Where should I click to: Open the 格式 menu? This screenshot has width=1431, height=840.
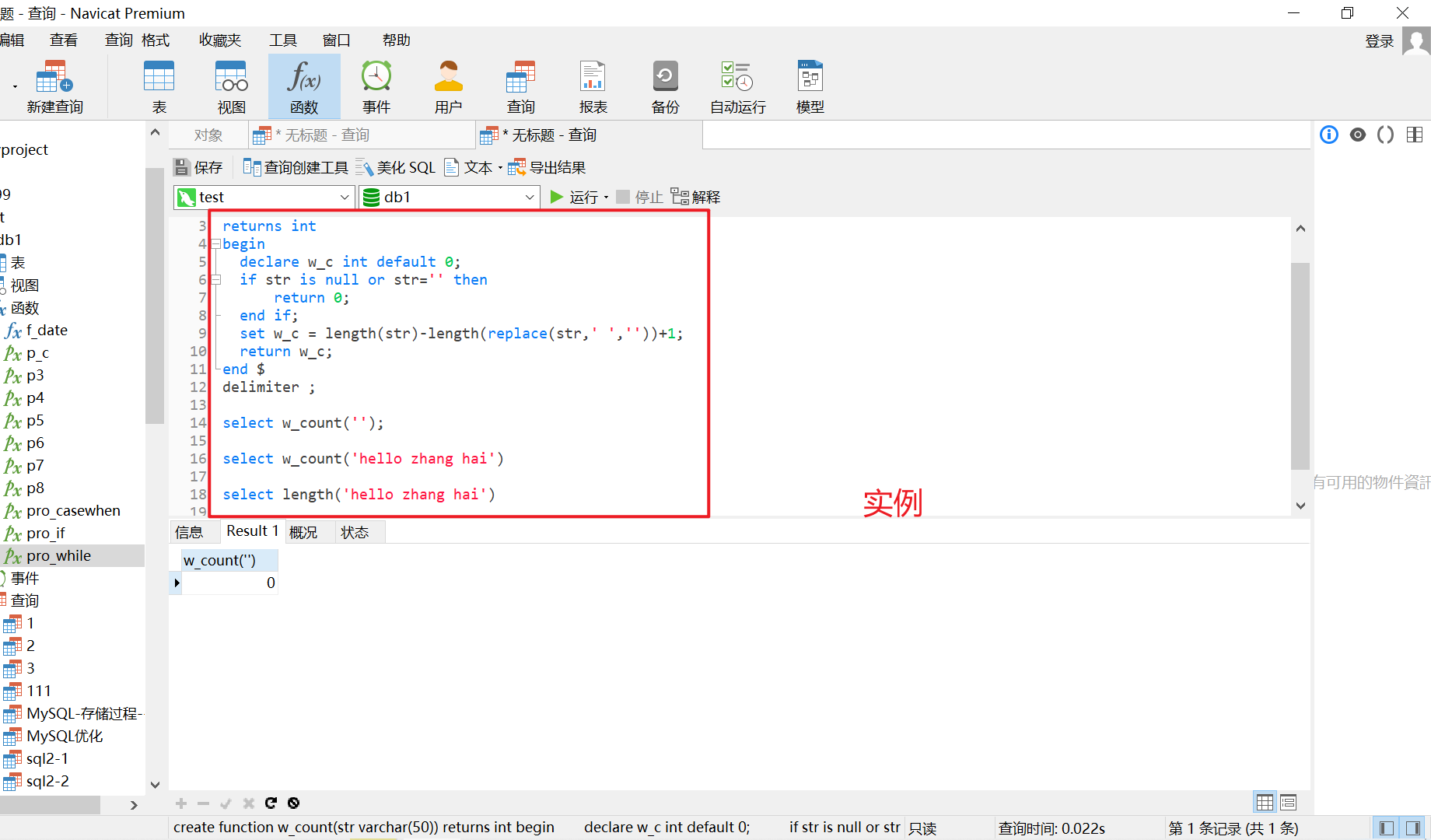pos(156,40)
